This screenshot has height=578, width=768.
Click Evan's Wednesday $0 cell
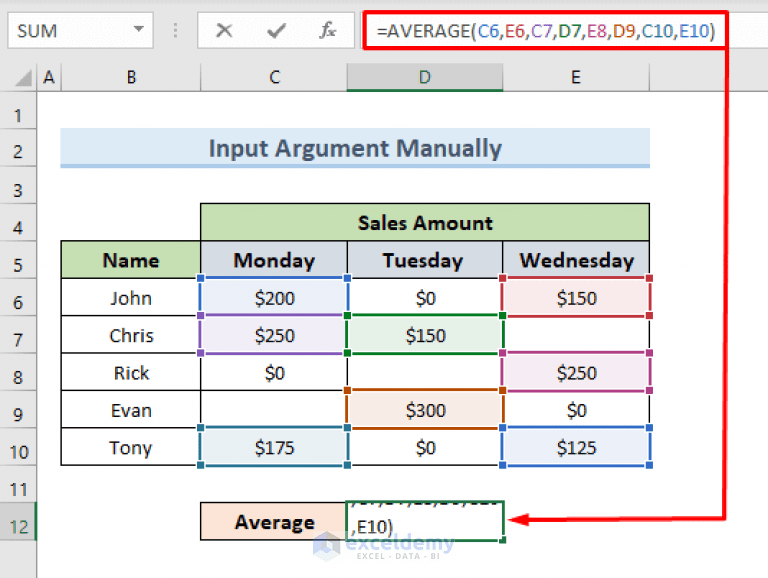coord(576,410)
